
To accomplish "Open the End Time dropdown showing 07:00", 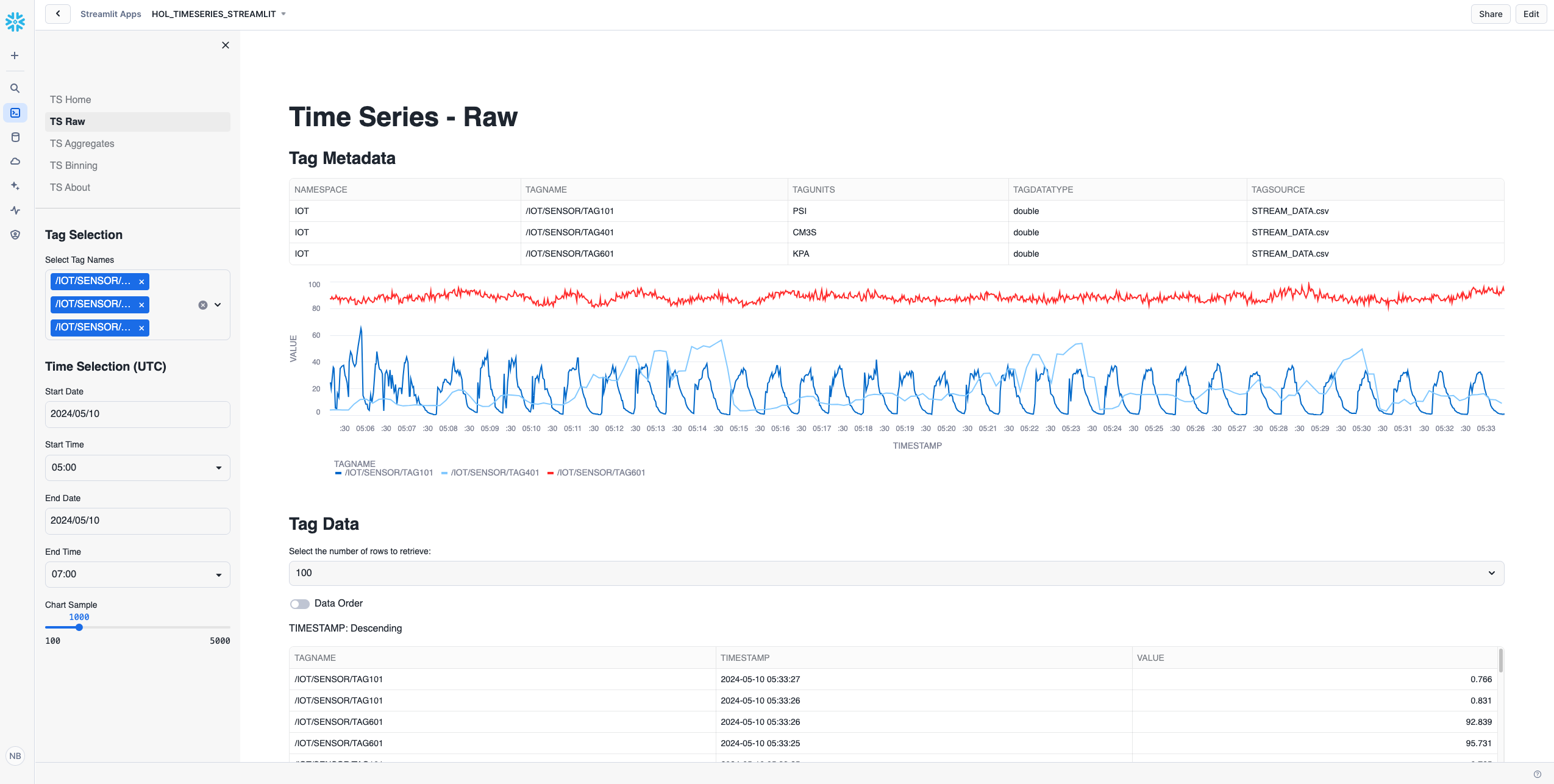I will point(137,574).
